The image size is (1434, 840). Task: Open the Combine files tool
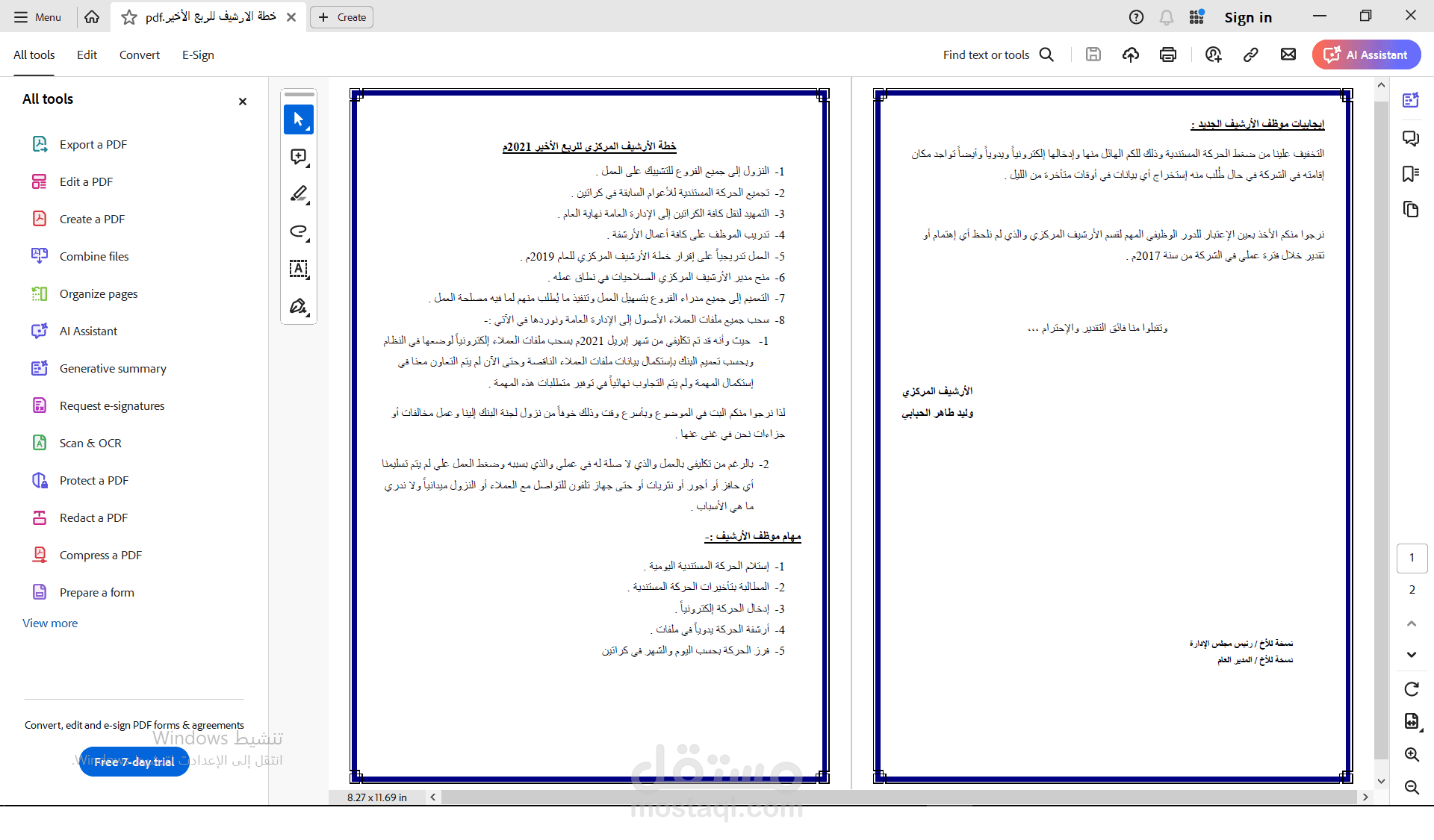81,256
